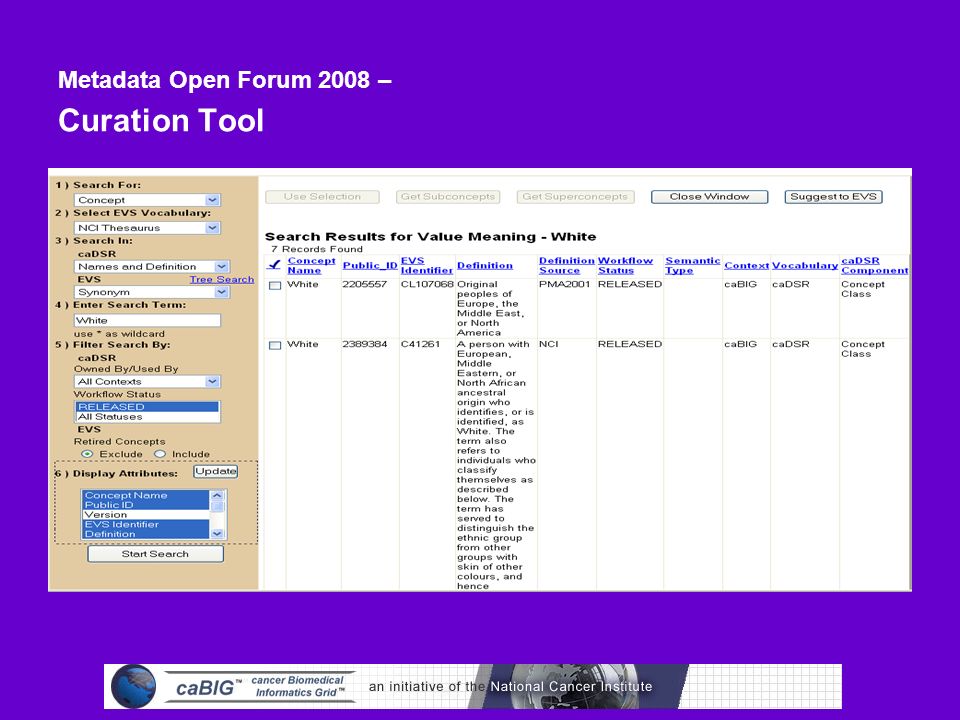Sort by Context column header
The width and height of the screenshot is (960, 720).
point(746,265)
